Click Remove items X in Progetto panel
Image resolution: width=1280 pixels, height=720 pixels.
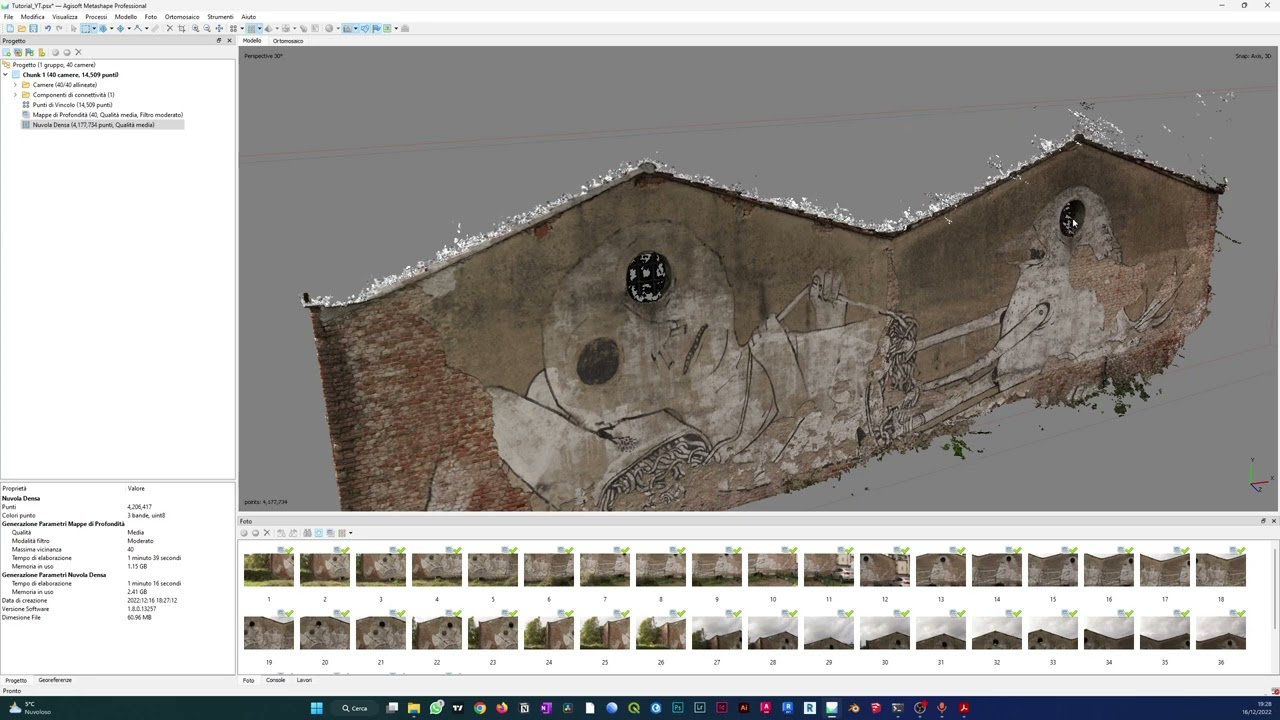(x=78, y=52)
